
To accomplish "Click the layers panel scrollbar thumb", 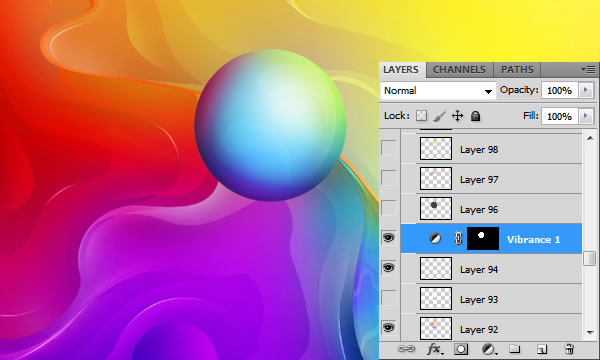I will coord(590,258).
